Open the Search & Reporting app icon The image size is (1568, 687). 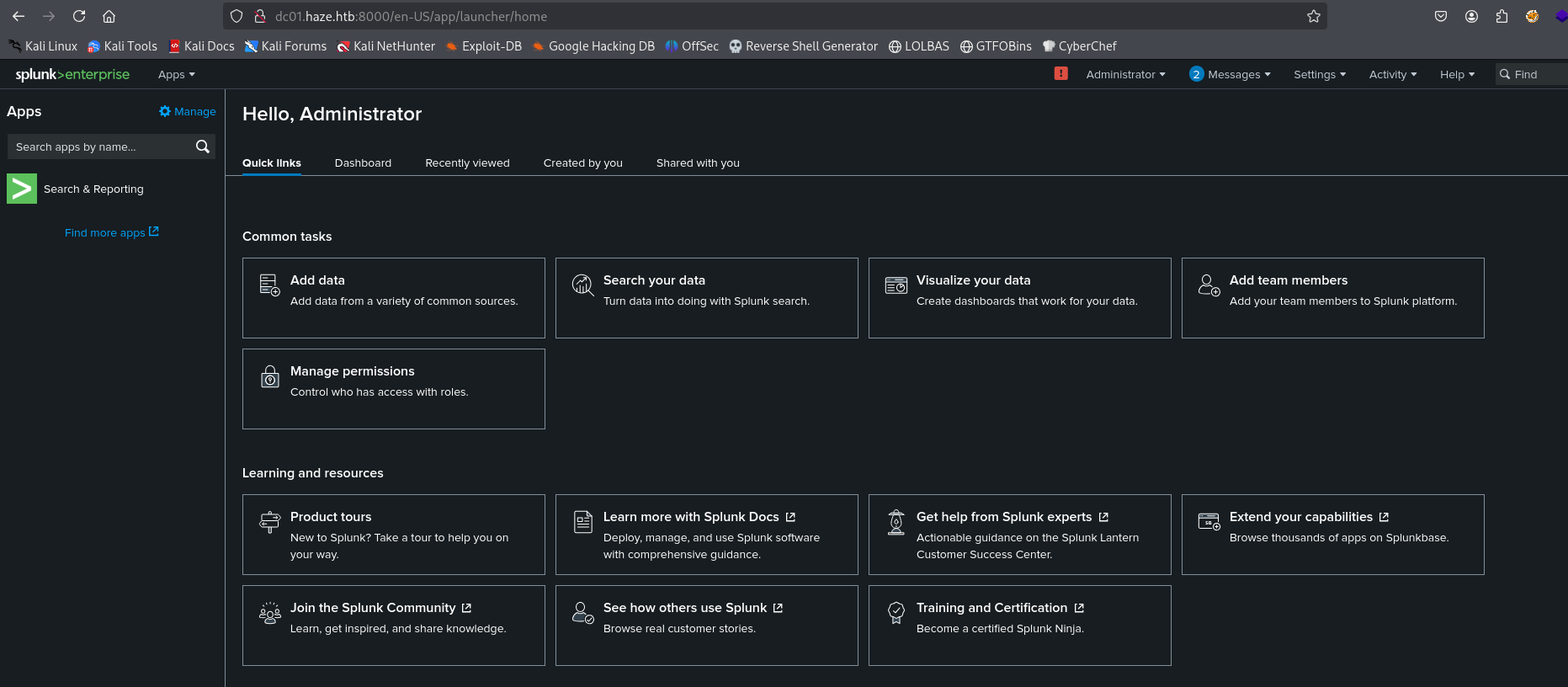[22, 189]
